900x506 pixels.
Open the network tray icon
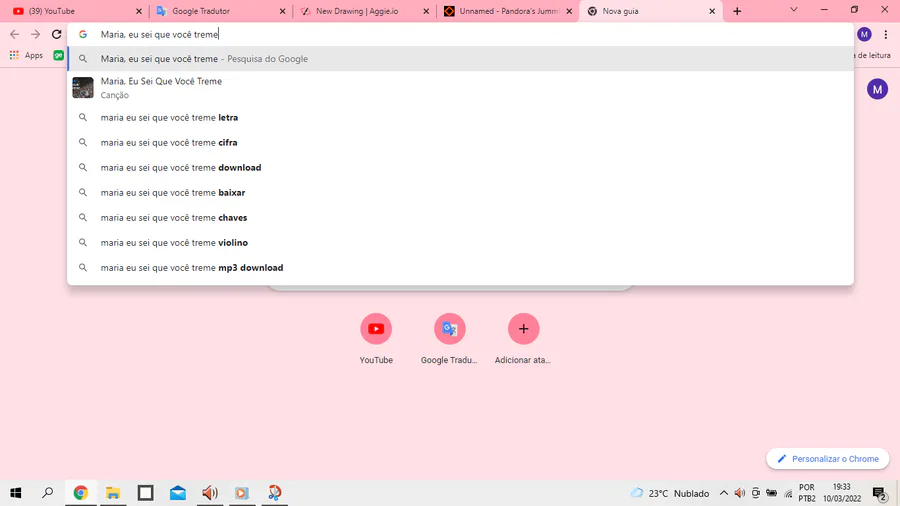point(788,493)
